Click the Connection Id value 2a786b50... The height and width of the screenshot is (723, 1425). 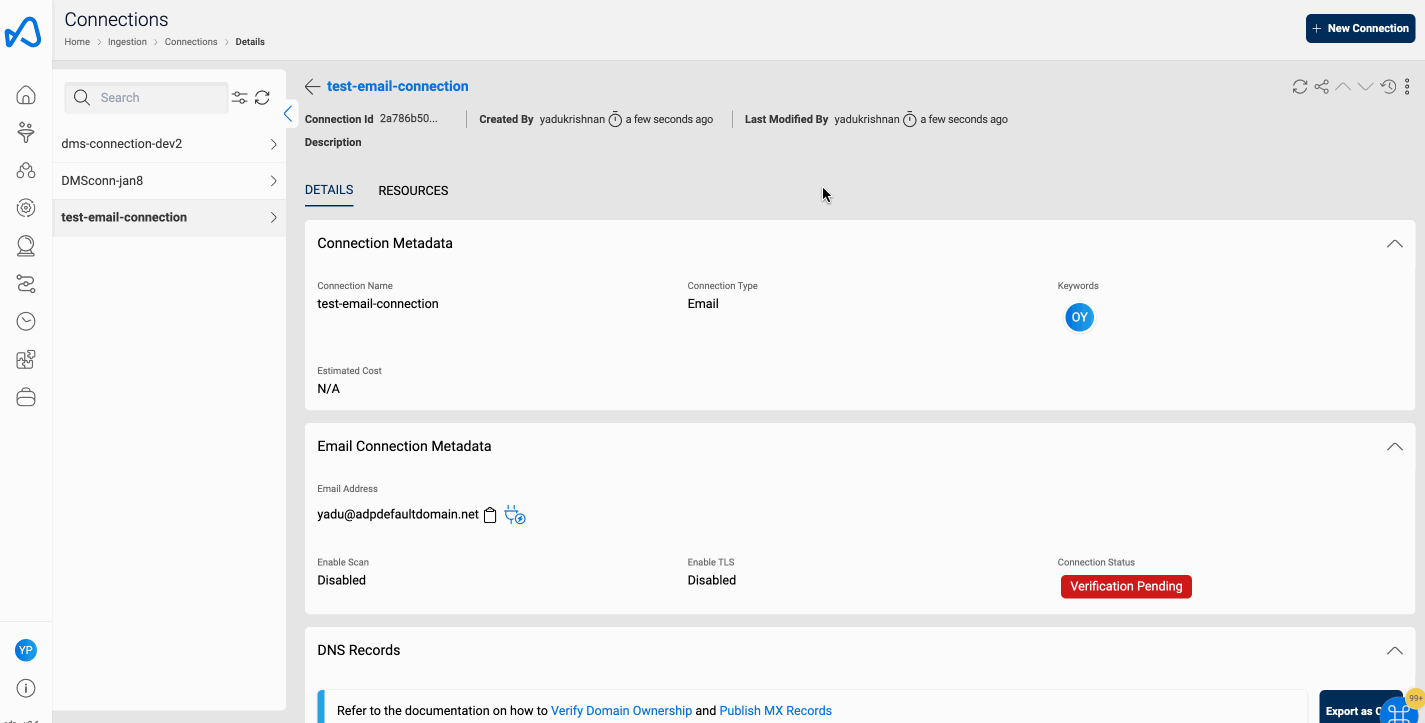point(409,119)
